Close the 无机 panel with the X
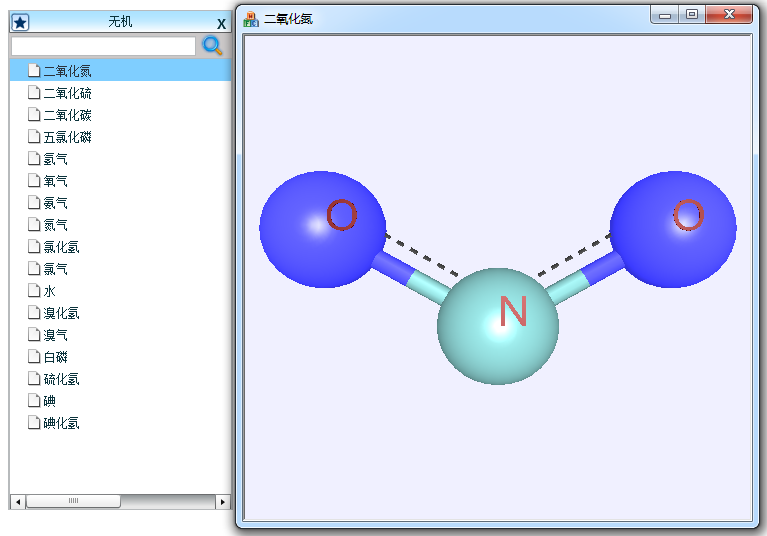 (221, 23)
